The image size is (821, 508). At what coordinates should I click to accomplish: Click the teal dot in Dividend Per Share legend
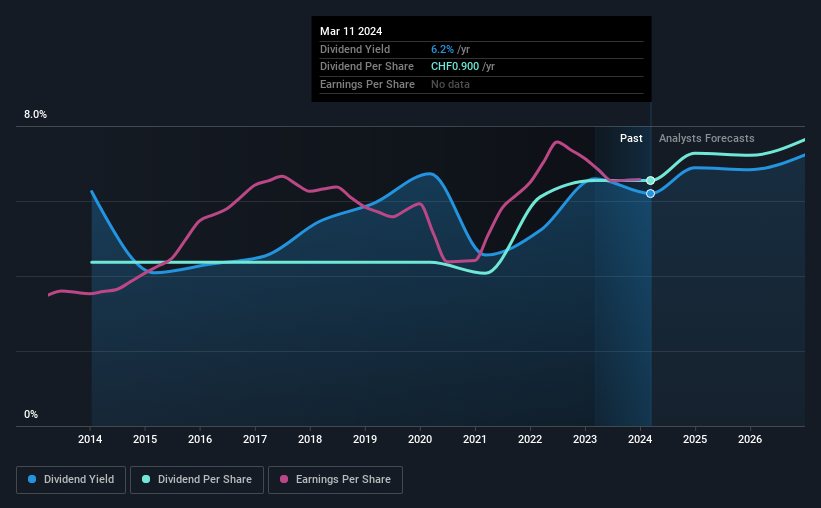(146, 479)
